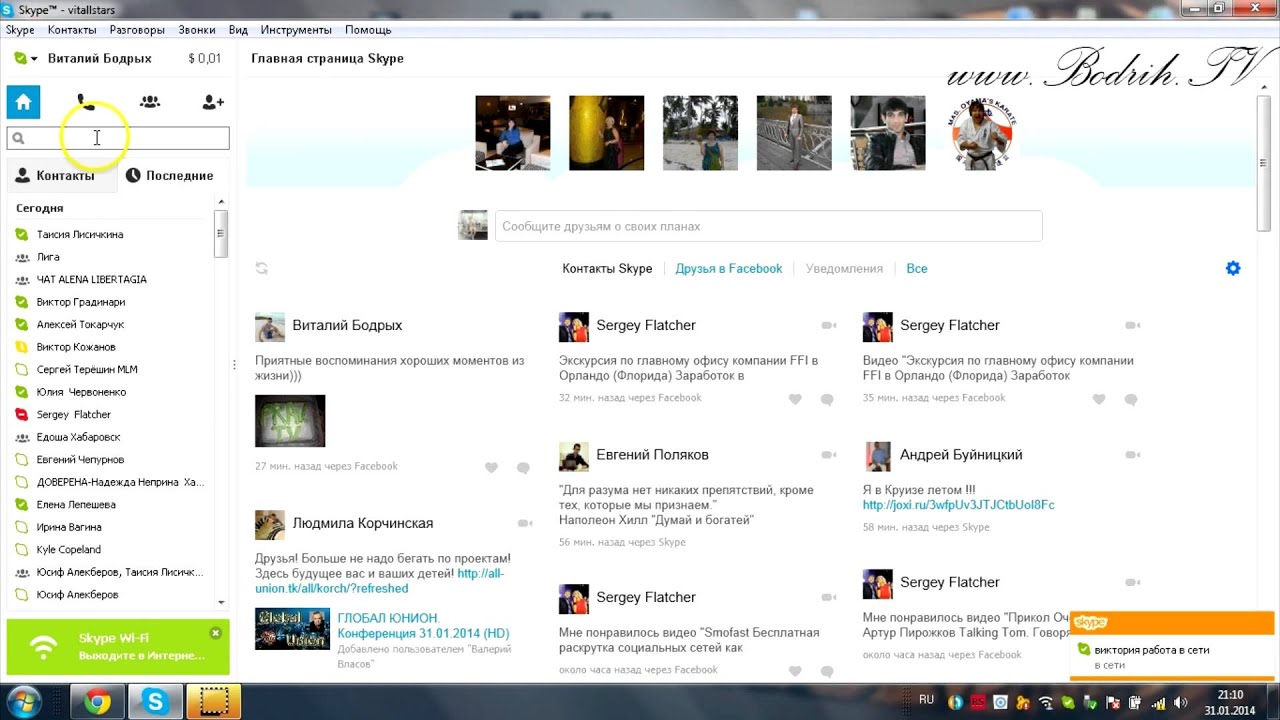Click the contact list scrollbar thumb
This screenshot has width=1280, height=720.
pyautogui.click(x=221, y=233)
